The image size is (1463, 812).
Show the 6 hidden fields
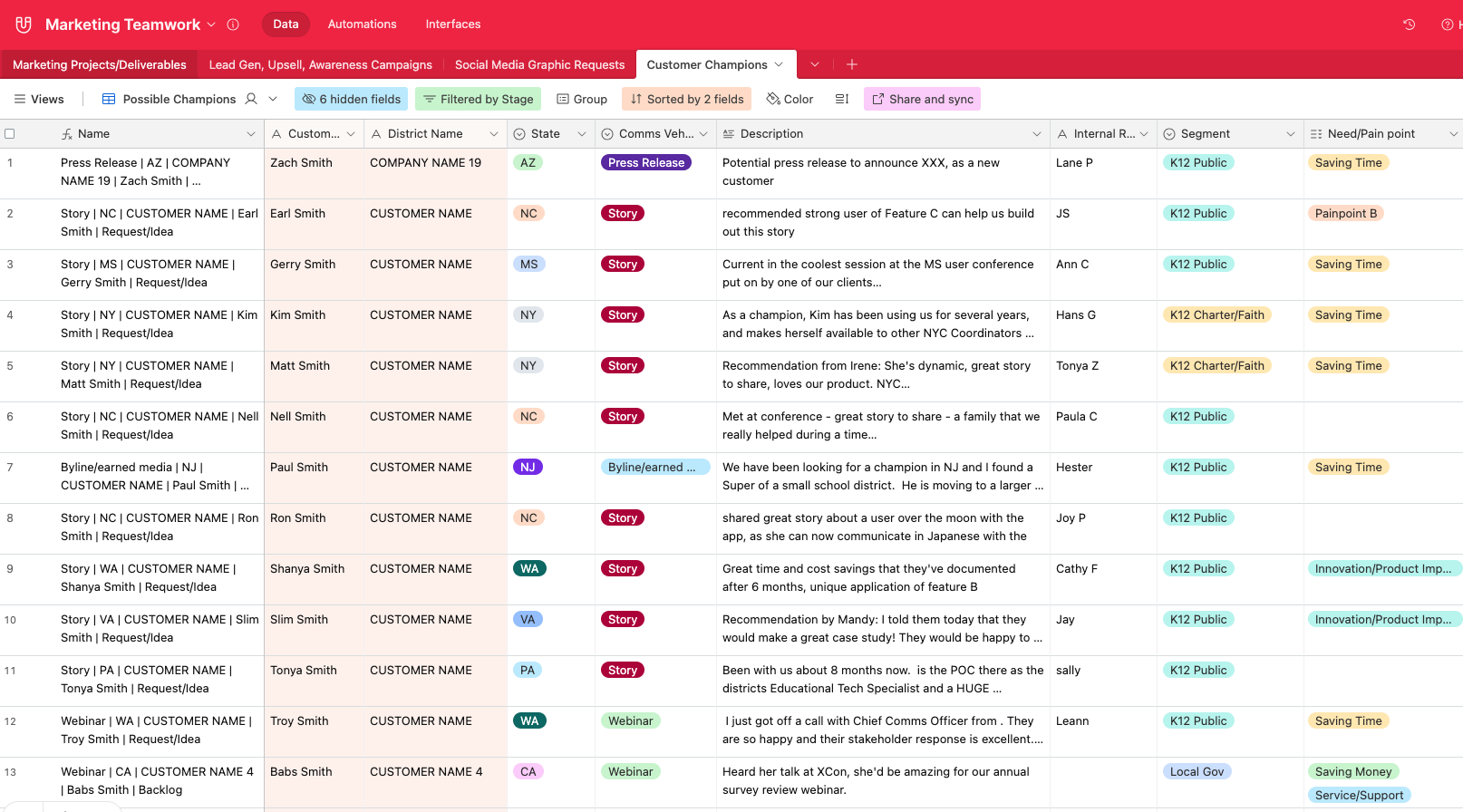351,99
